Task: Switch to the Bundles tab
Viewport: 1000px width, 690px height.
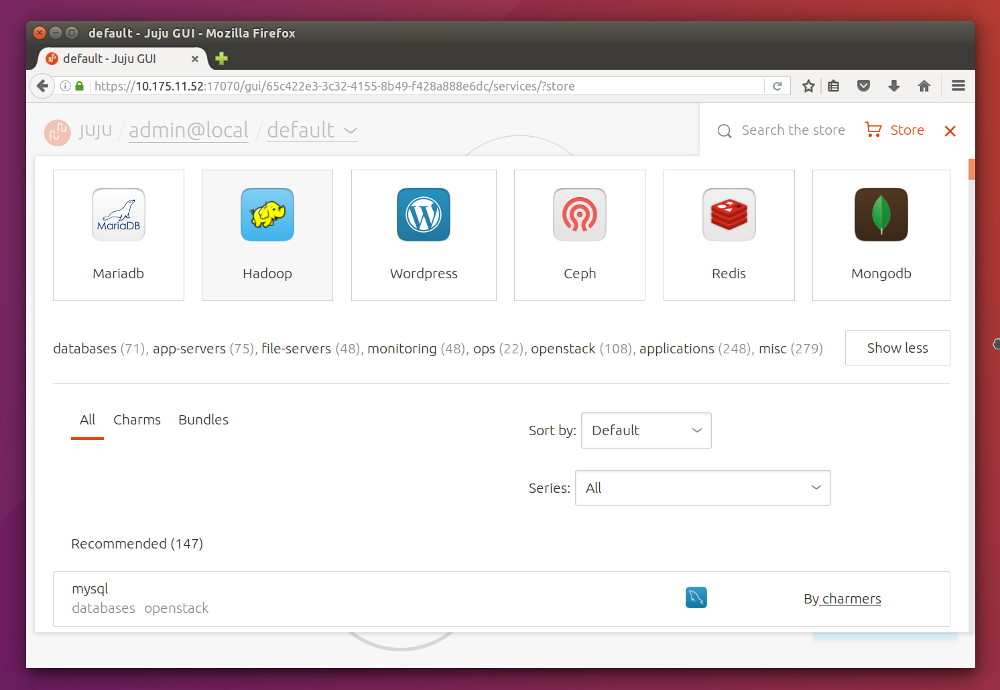Action: point(203,420)
